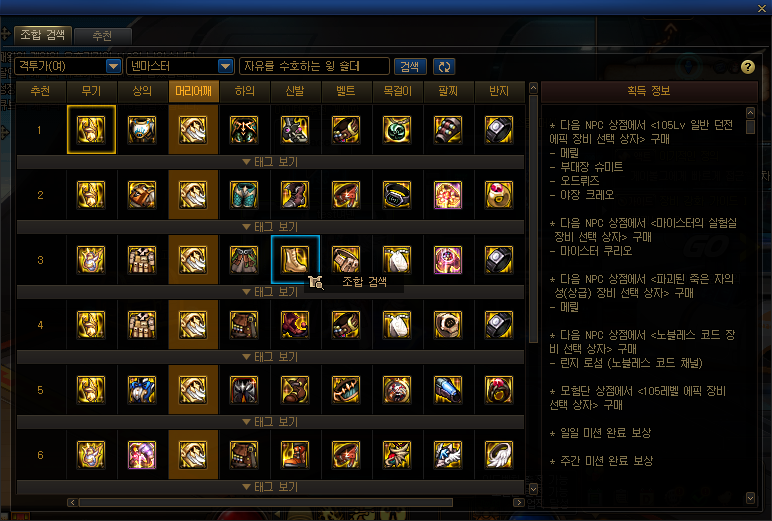The image size is (772, 521).
Task: Click the 검색 search button
Action: (x=410, y=66)
